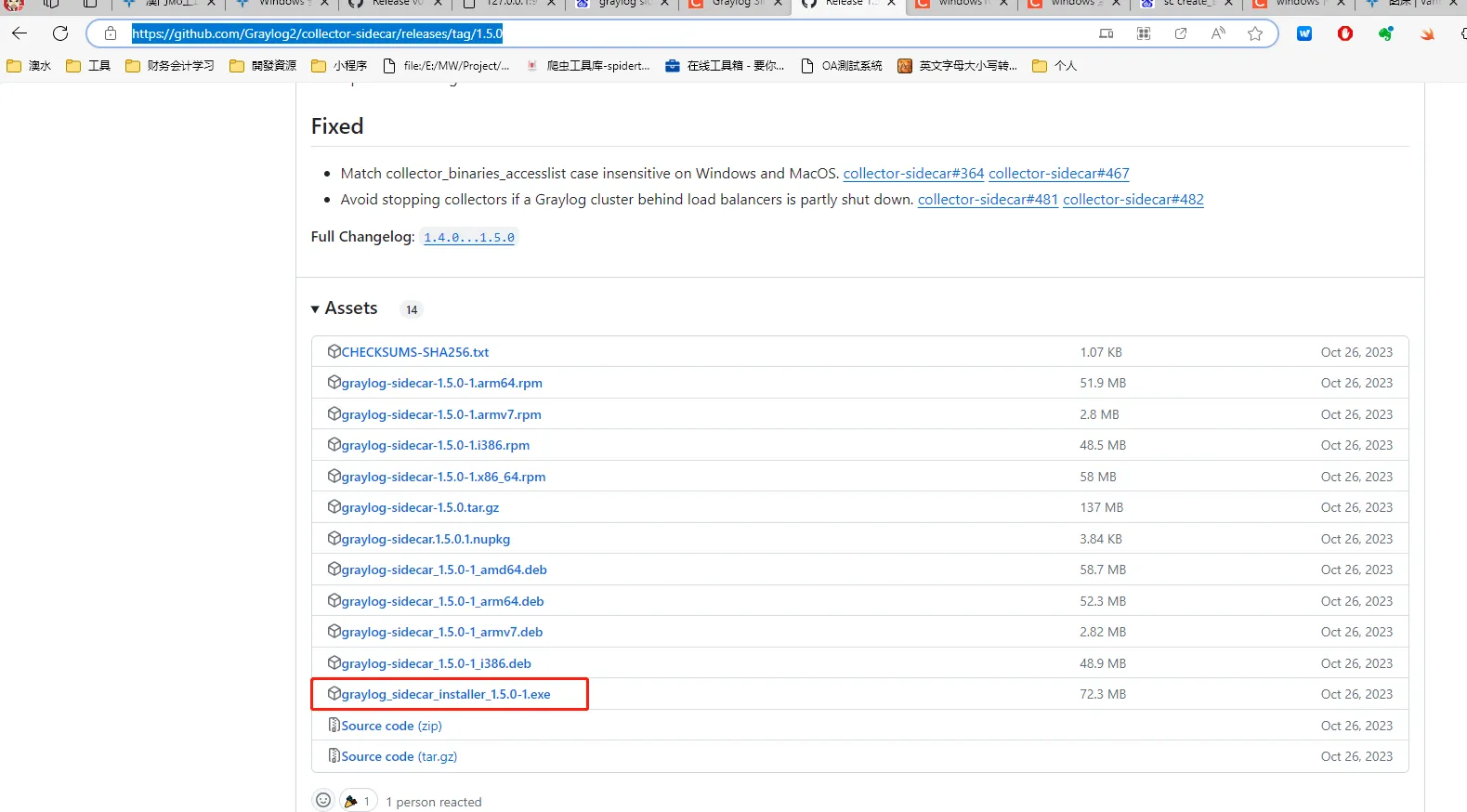Click package icon beside the arm64.rpm asset
The image size is (1467, 812).
[x=334, y=382]
